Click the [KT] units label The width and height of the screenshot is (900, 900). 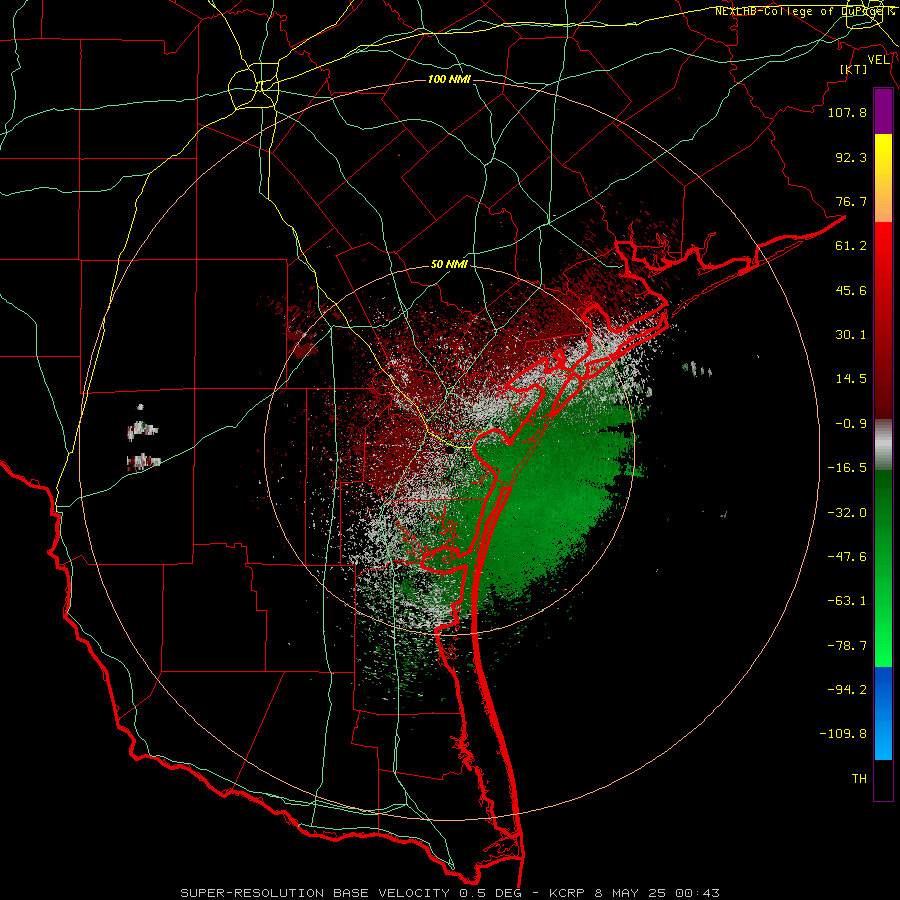(x=854, y=69)
